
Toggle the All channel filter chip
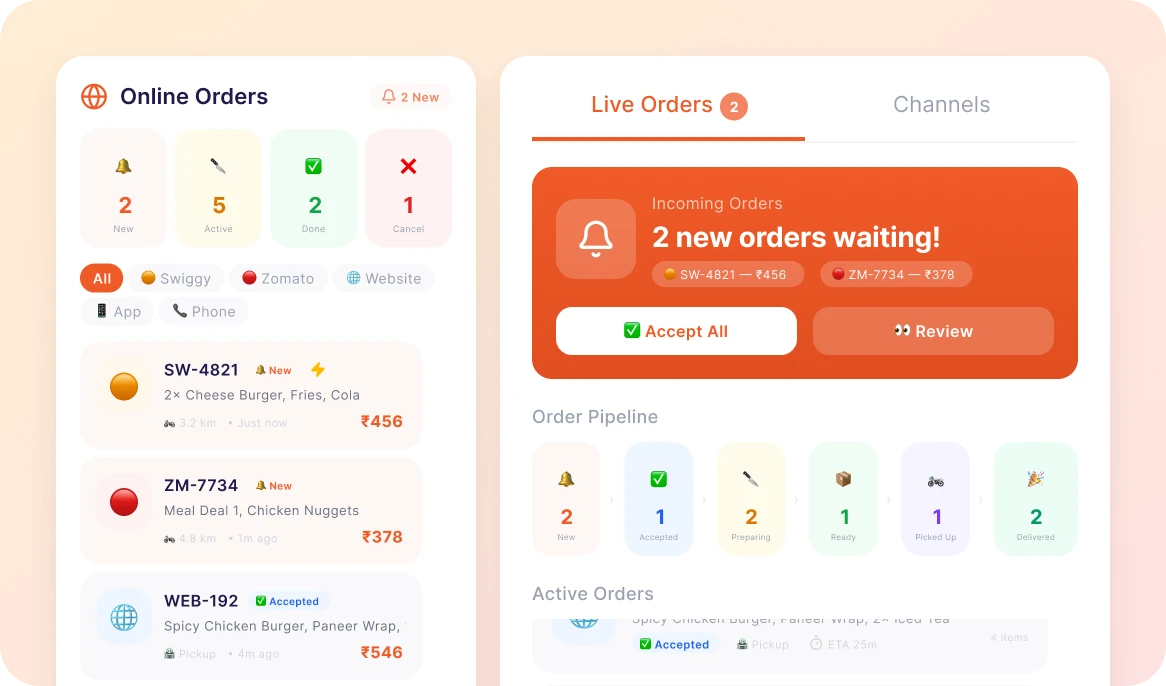click(102, 279)
